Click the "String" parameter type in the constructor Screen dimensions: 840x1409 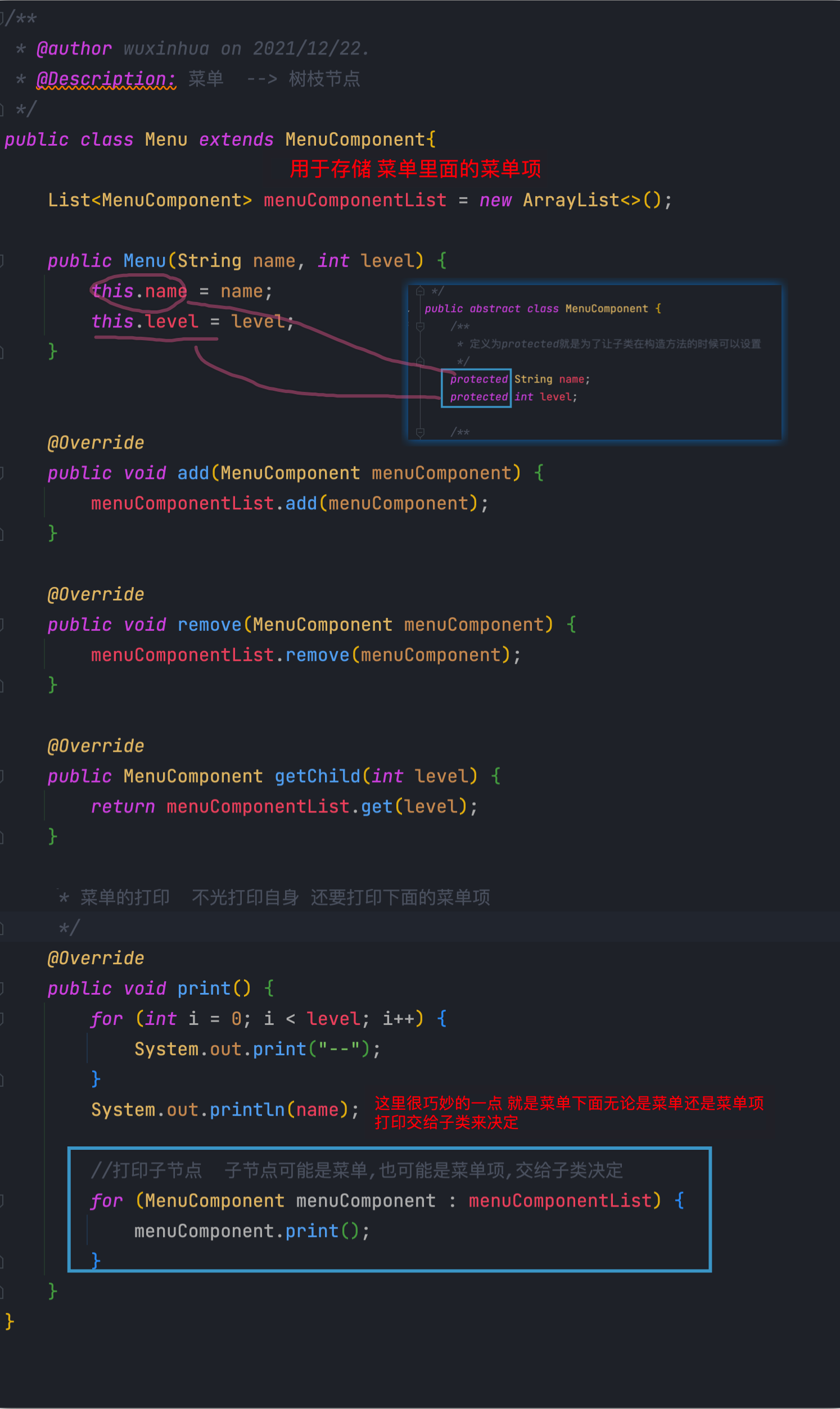pyautogui.click(x=209, y=260)
